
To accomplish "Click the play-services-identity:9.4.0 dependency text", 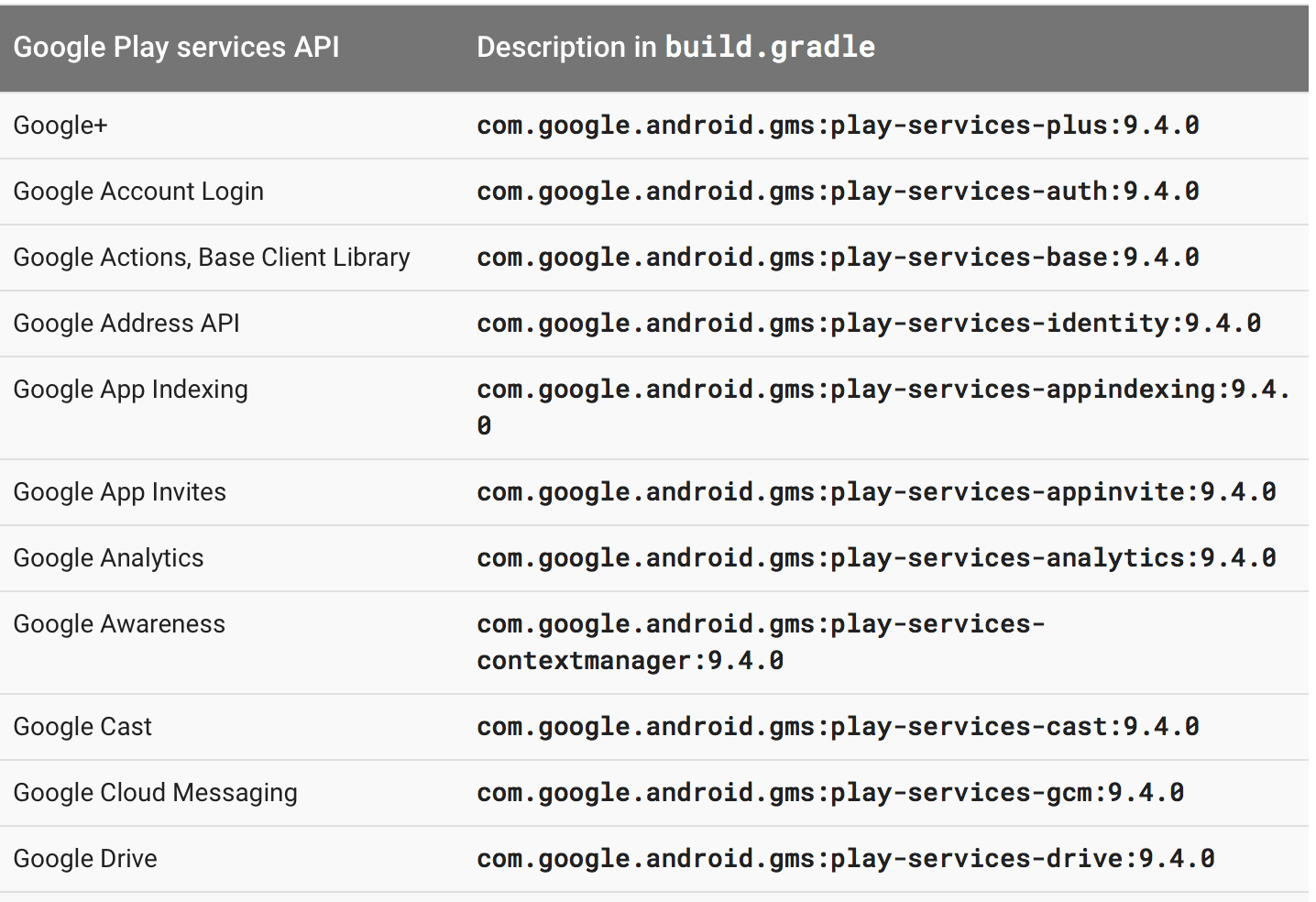I will tap(869, 324).
